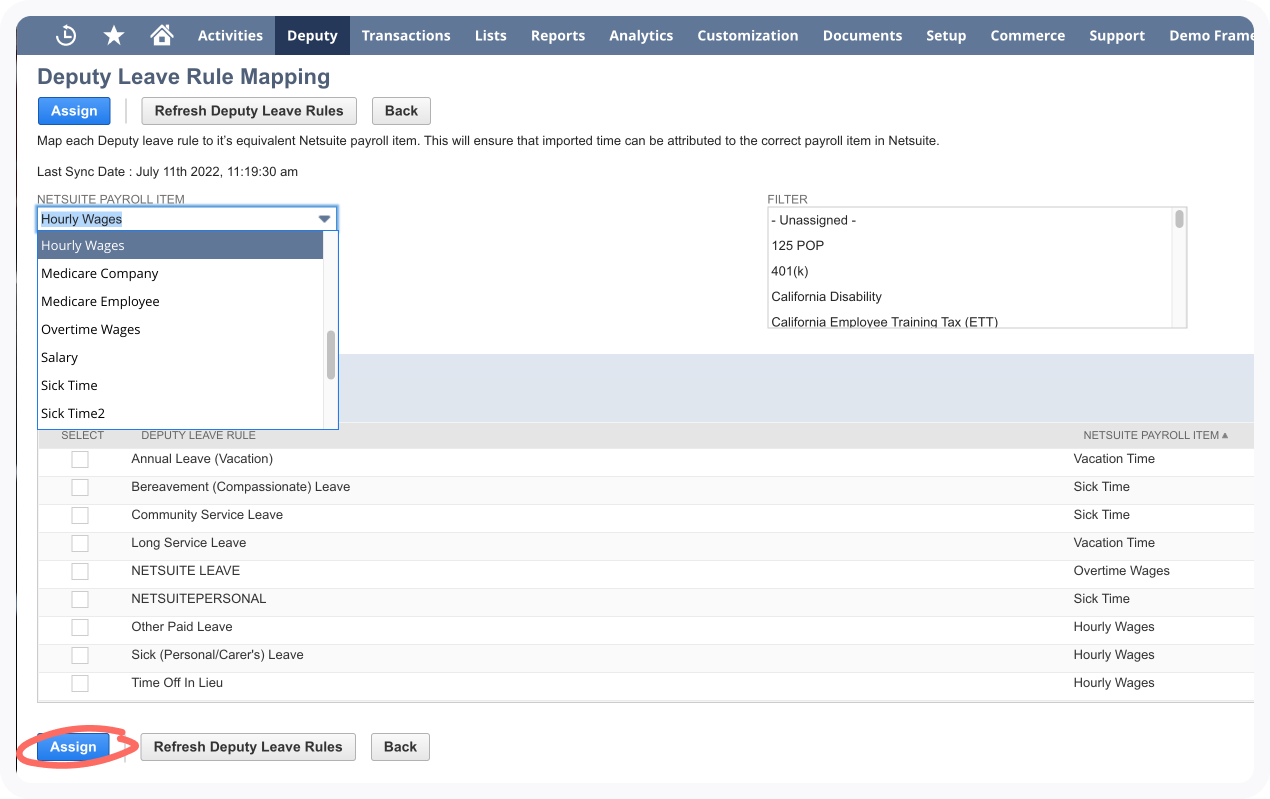The height and width of the screenshot is (799, 1270).
Task: Click the Select column header
Action: click(x=83, y=435)
